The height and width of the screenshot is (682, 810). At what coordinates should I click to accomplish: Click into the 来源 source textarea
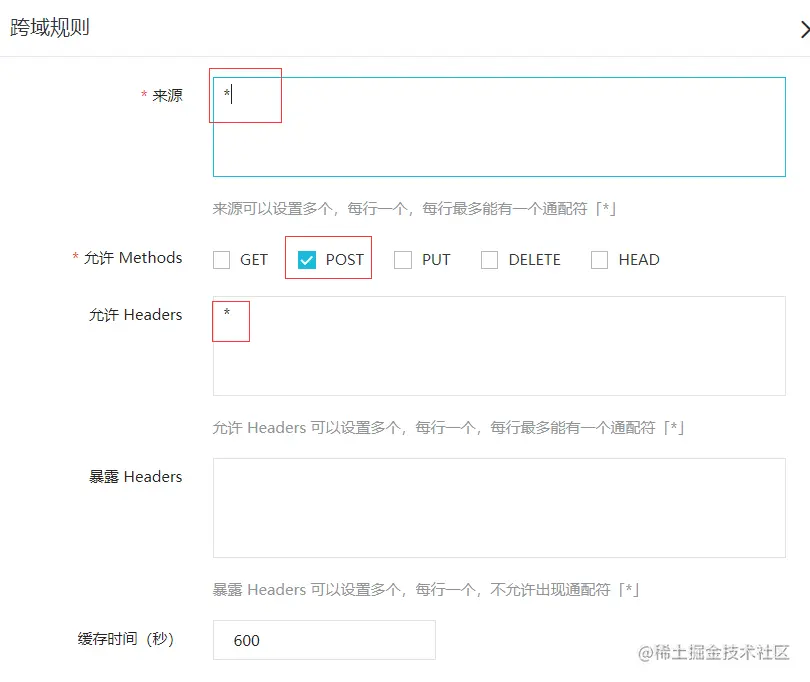499,127
